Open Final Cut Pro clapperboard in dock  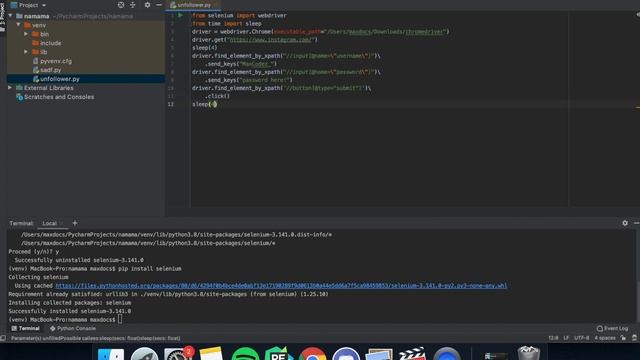coord(412,354)
